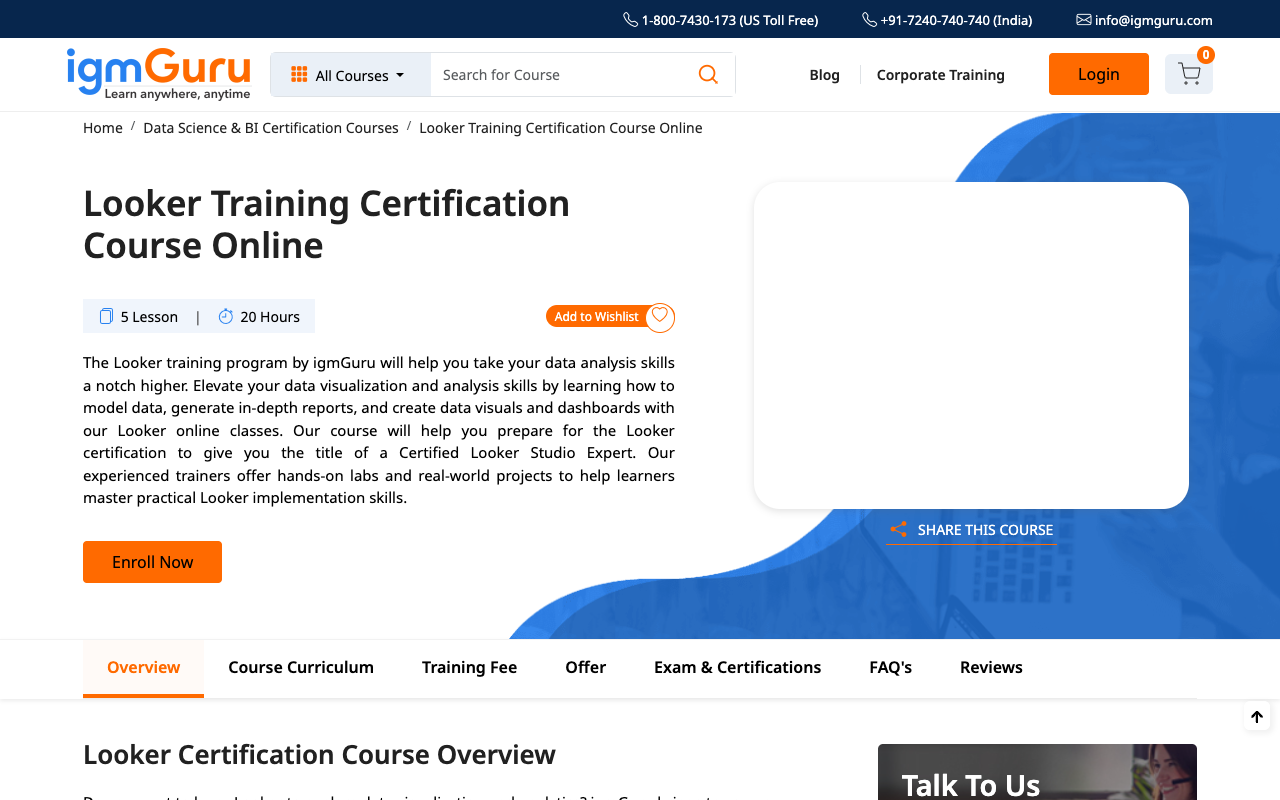This screenshot has width=1280, height=800.
Task: Click the igmGuru logo
Action: pos(158,74)
